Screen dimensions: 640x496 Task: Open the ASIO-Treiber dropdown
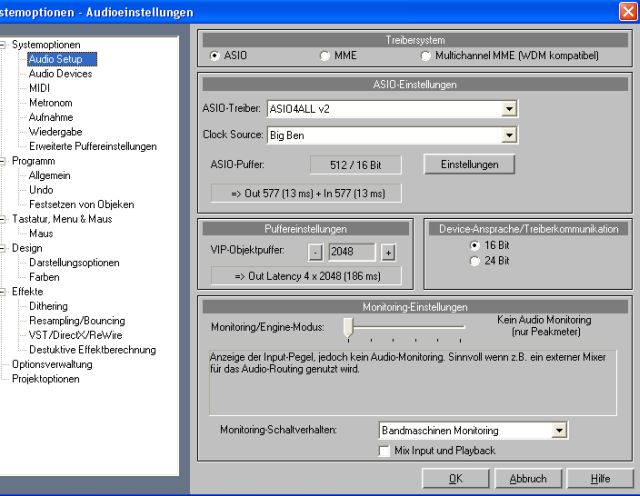(x=509, y=109)
